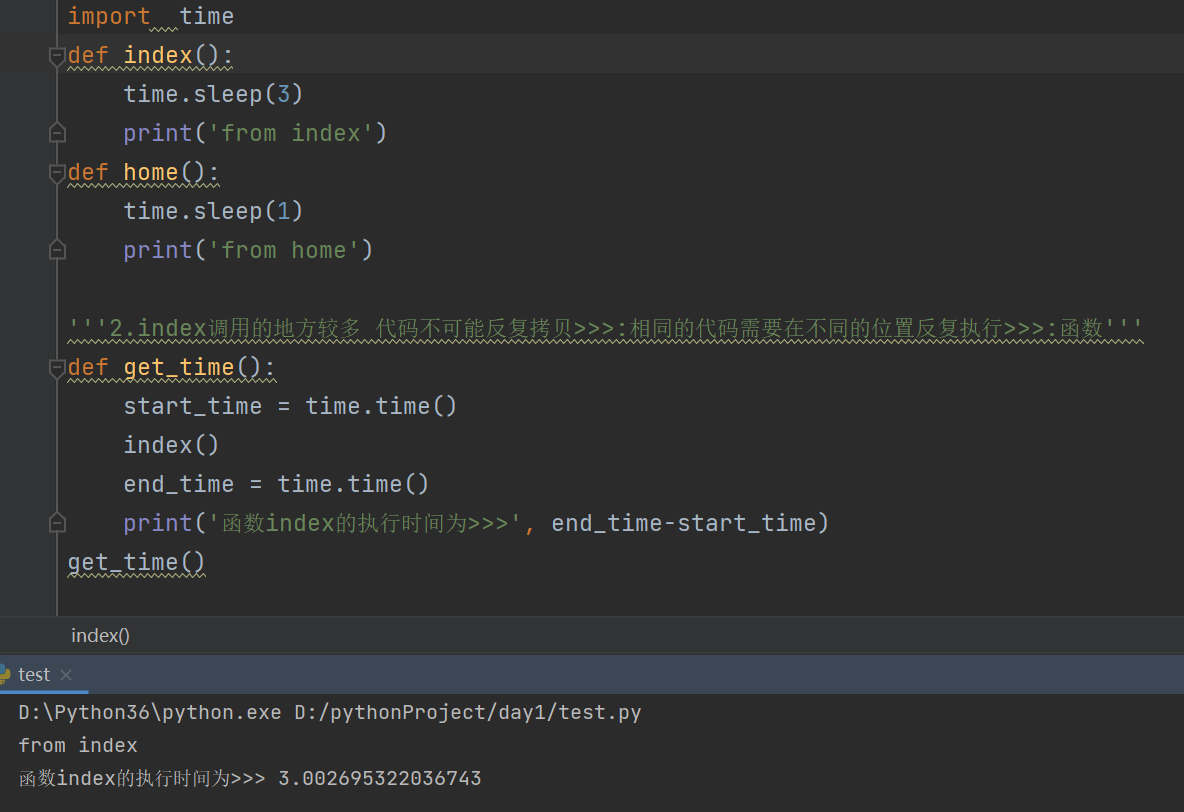Click the time.sleep(3) line
Viewport: 1184px width, 812px height.
(x=213, y=94)
